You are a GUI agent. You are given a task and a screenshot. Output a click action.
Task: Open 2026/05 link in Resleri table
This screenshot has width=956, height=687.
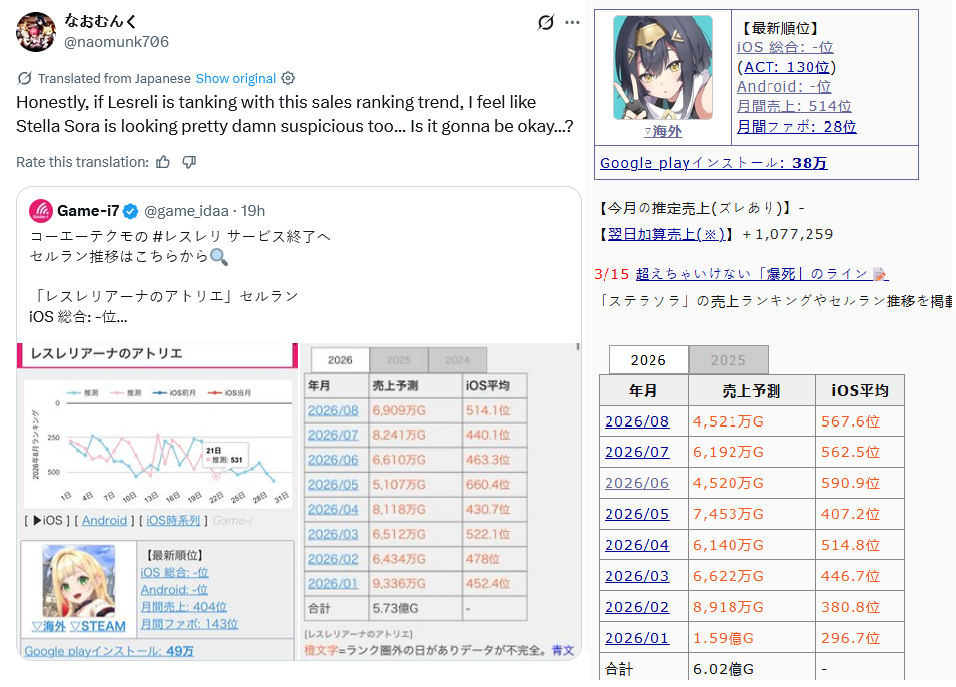[333, 485]
